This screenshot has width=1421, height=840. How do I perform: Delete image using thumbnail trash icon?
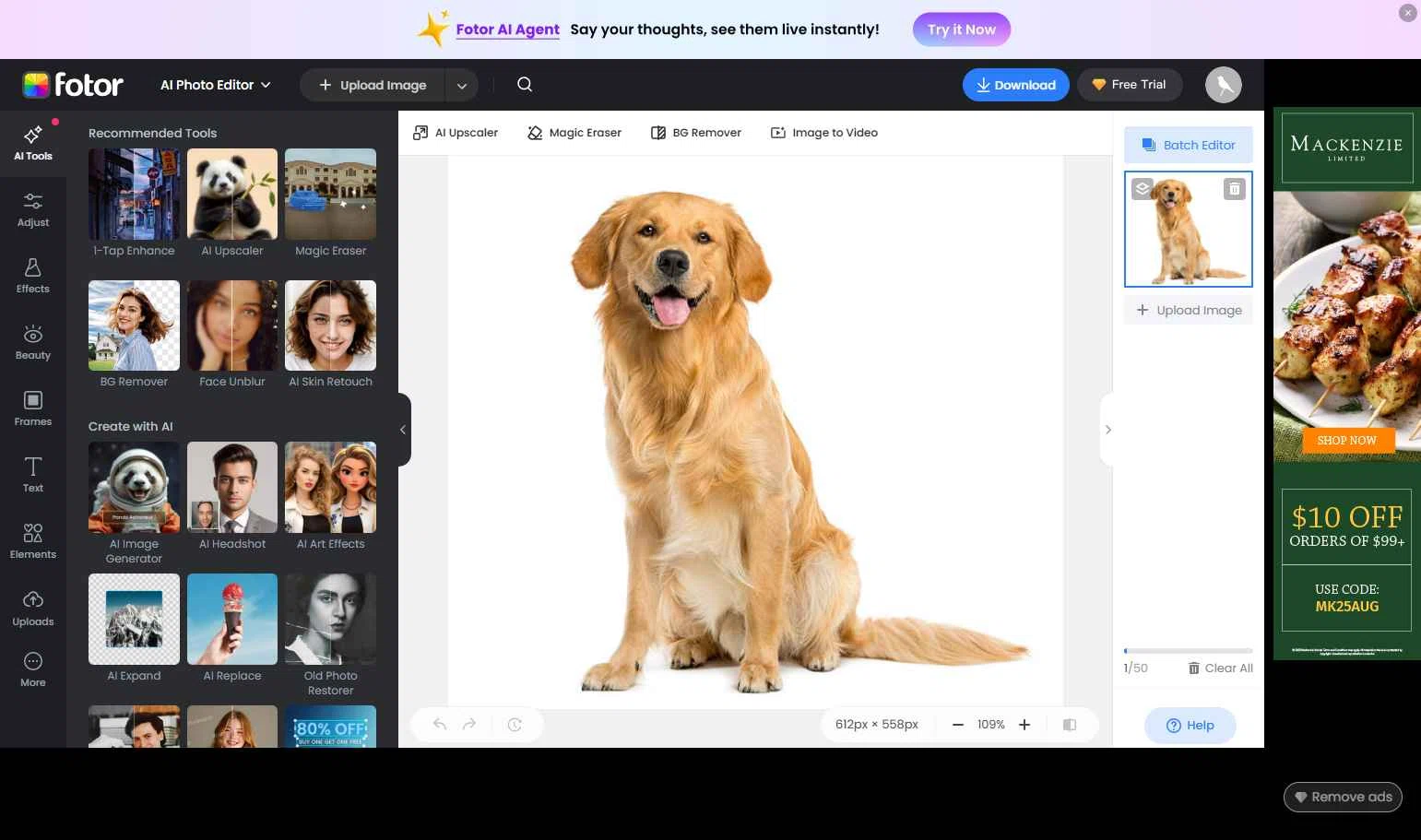tap(1234, 189)
